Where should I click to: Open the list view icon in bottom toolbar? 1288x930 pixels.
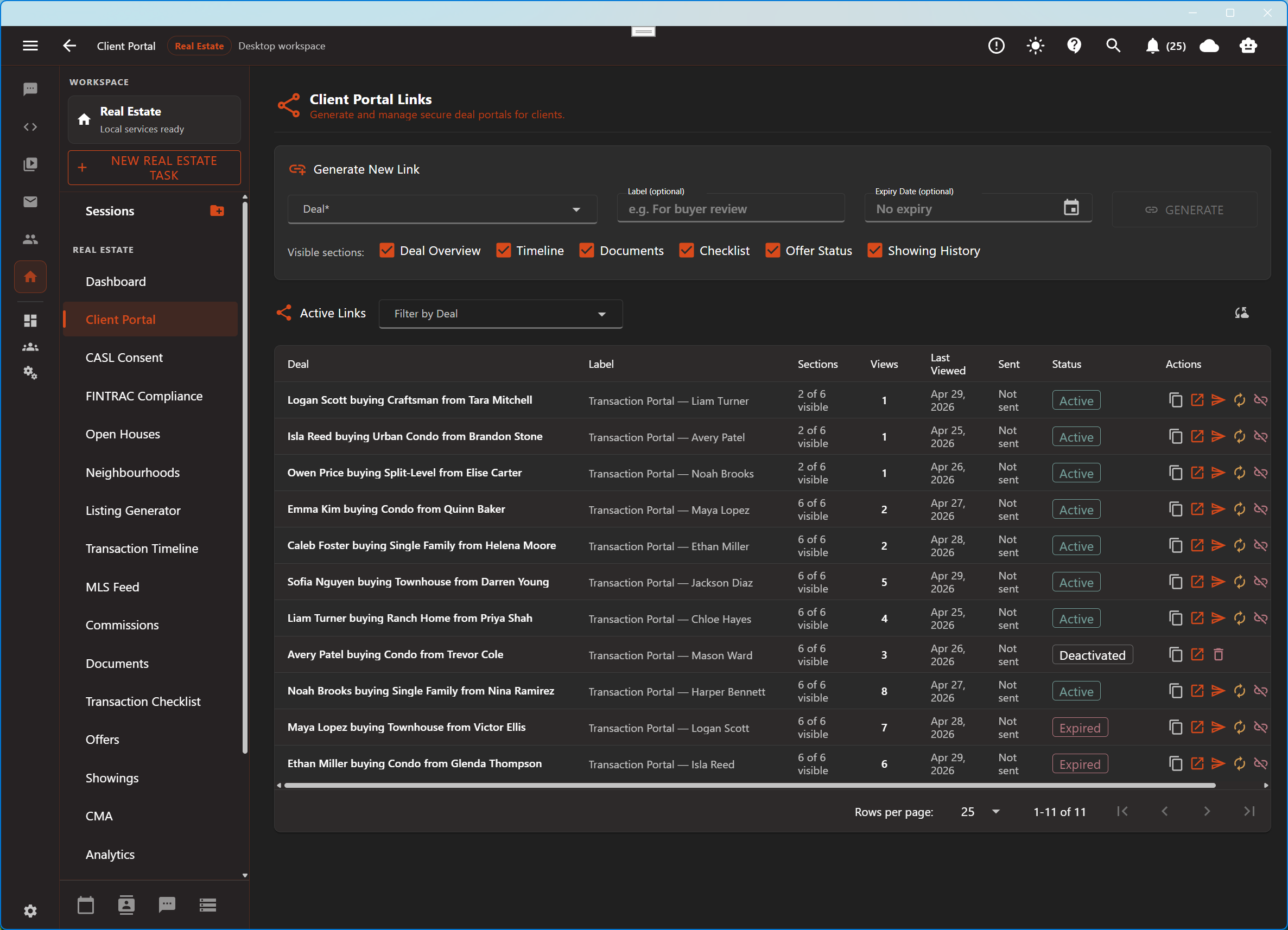click(208, 904)
